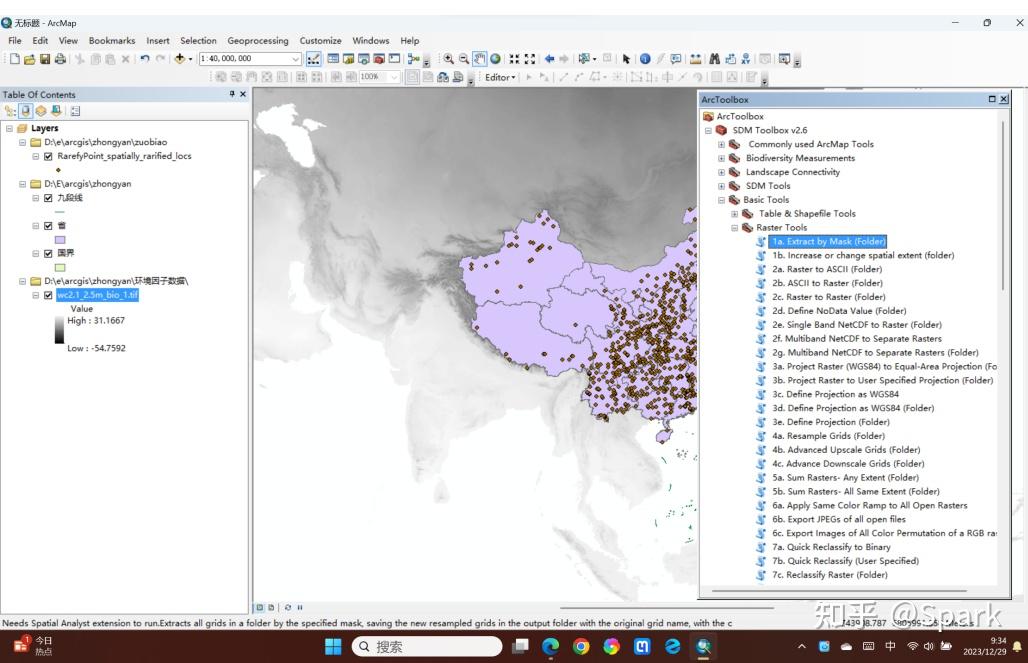Viewport: 1028px width, 663px height.
Task: Open the Bookmarks menu
Action: (111, 41)
